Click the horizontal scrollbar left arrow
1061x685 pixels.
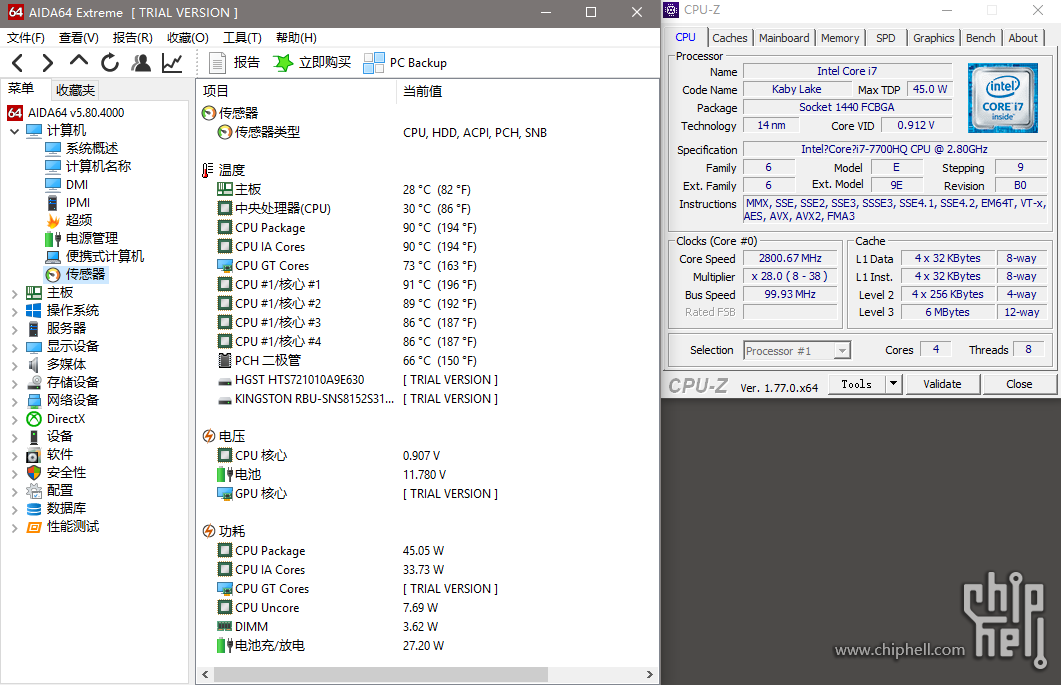coord(206,675)
